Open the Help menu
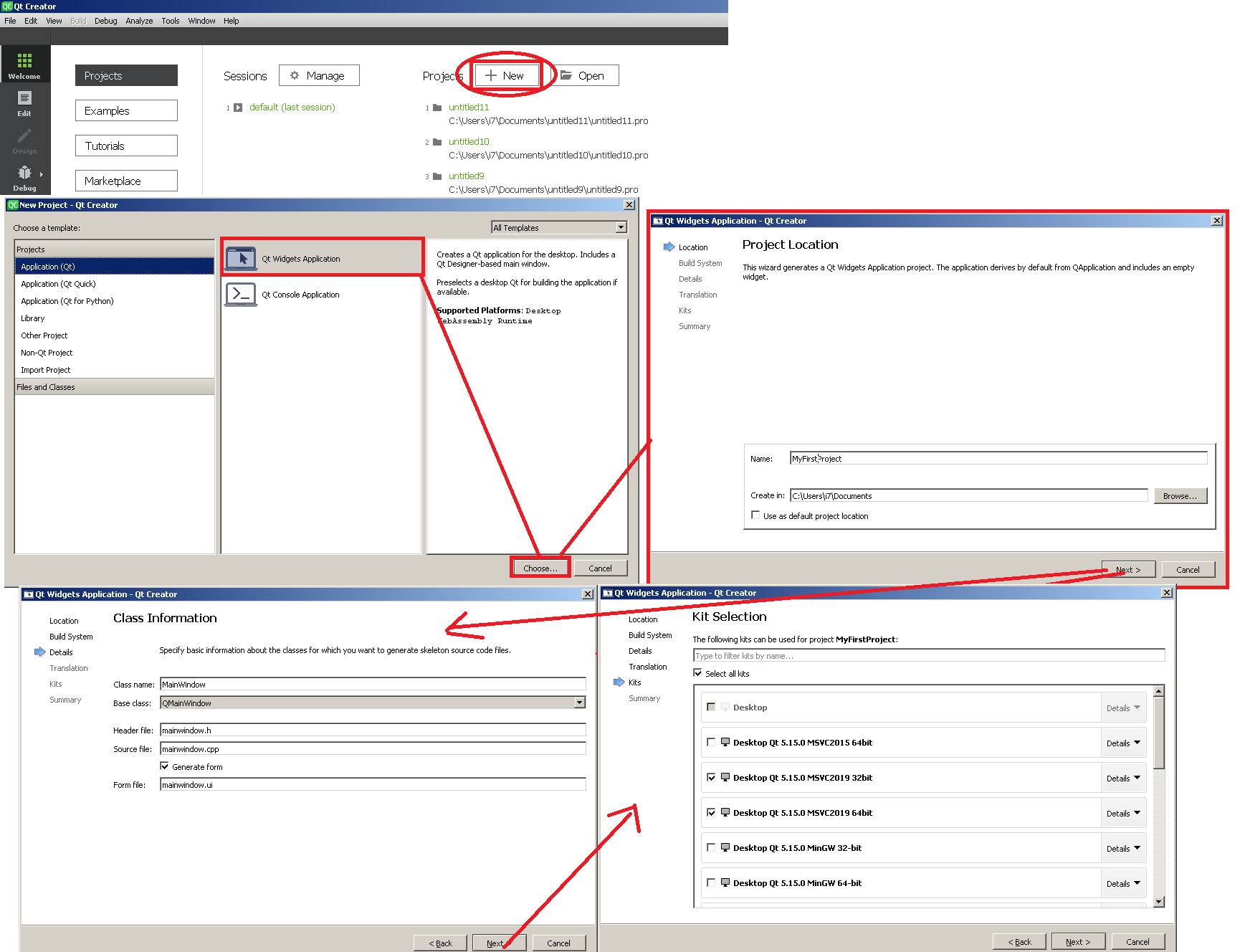 tap(231, 21)
